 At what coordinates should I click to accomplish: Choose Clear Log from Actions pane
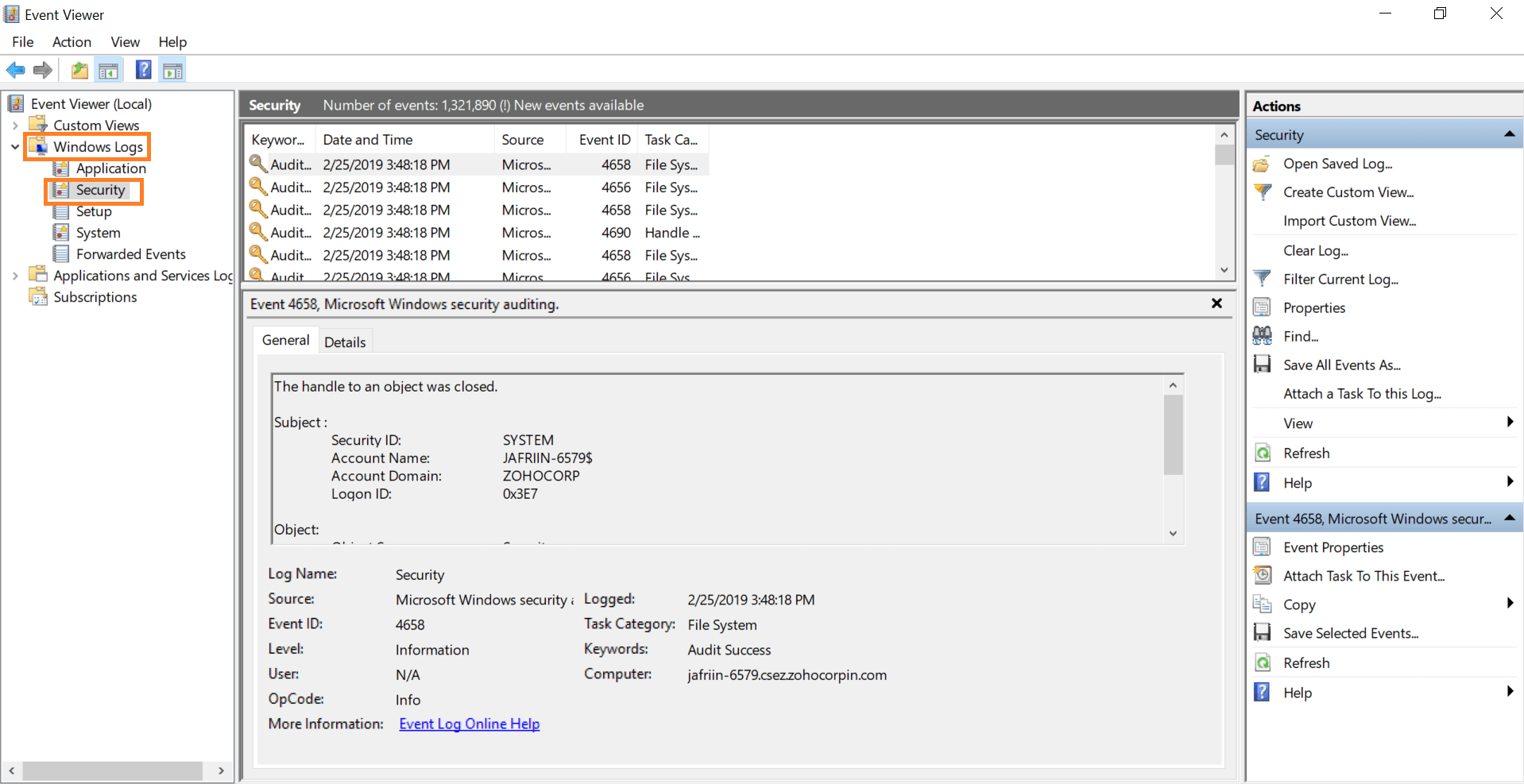pos(1316,250)
